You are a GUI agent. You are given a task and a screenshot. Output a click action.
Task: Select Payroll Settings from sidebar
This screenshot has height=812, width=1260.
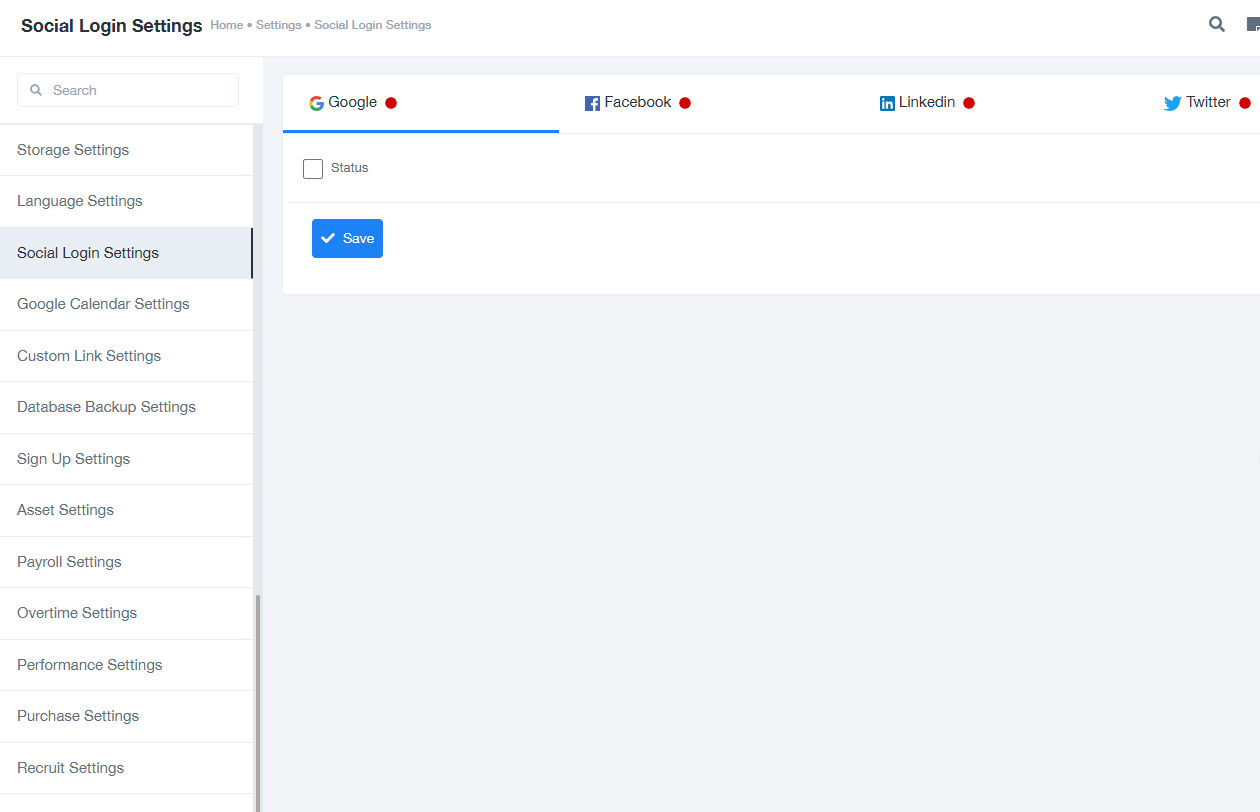[x=69, y=562]
